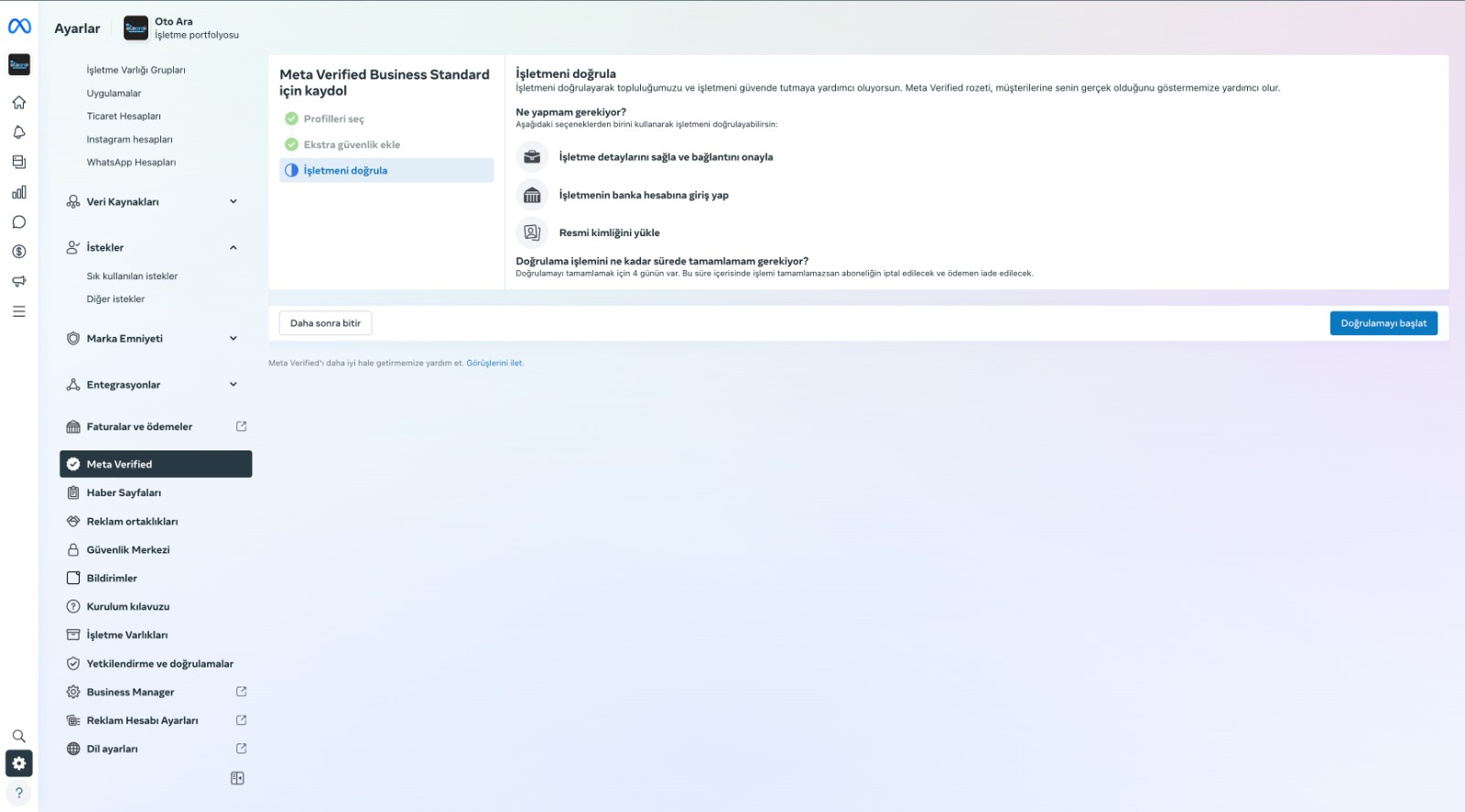This screenshot has height=812, width=1465.
Task: Open the help question mark icon
Action: [19, 793]
